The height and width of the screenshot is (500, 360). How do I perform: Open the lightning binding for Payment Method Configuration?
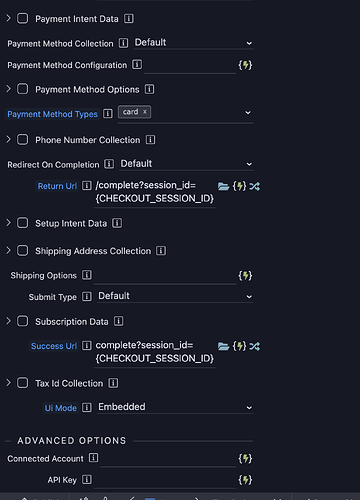click(x=245, y=65)
